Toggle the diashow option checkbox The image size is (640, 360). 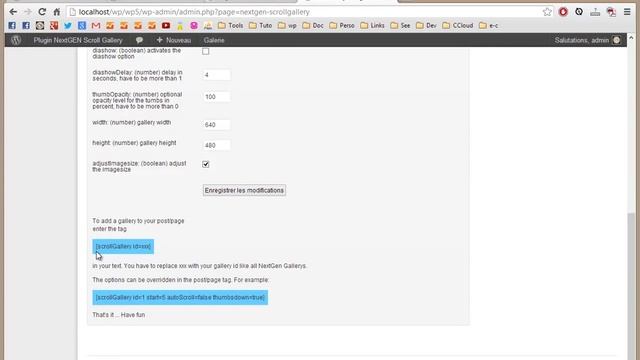[206, 51]
